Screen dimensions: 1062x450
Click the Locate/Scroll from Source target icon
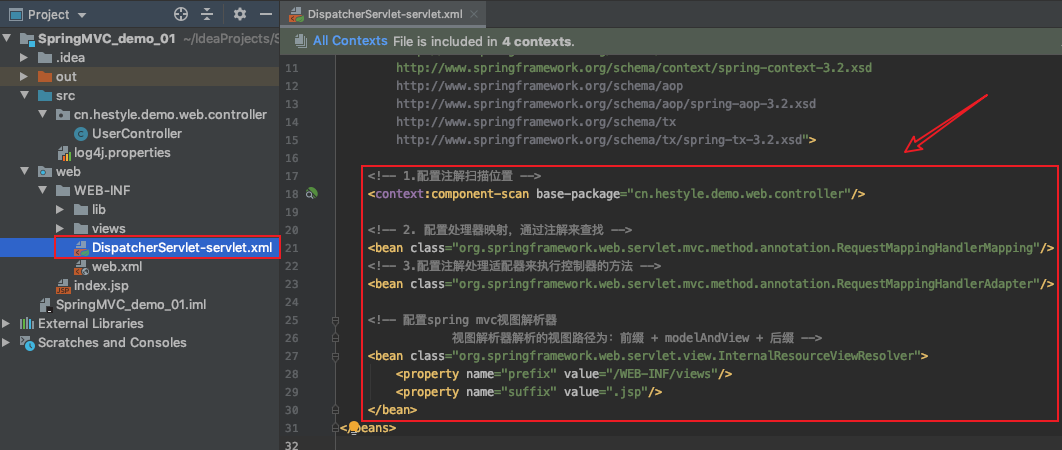pyautogui.click(x=181, y=14)
